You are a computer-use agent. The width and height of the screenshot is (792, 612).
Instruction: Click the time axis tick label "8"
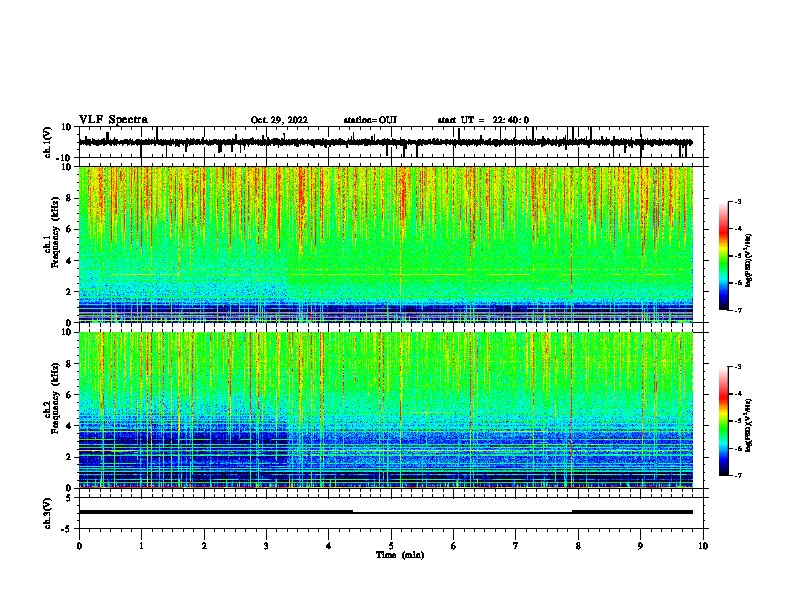(x=578, y=546)
